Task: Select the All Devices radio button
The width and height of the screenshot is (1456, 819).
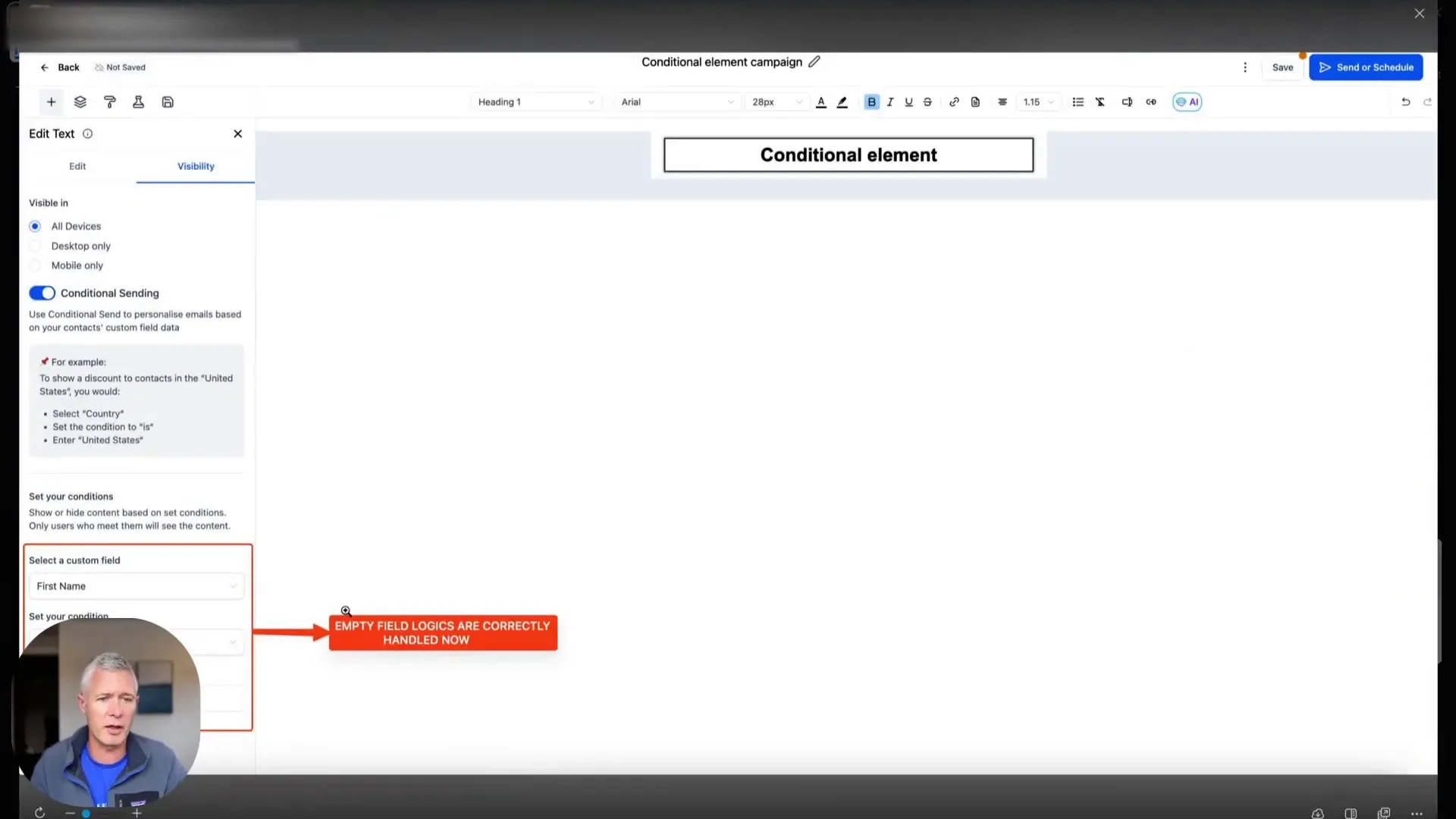Action: click(35, 226)
